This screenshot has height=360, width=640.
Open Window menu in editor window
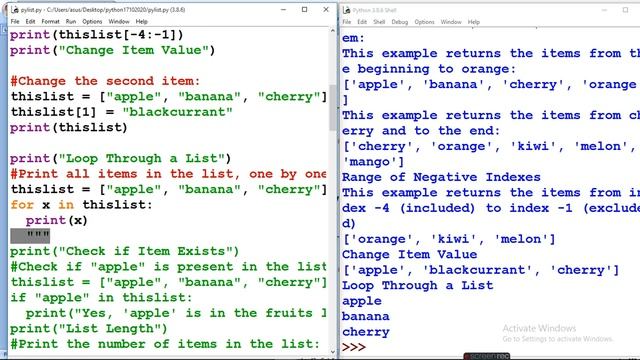click(119, 22)
